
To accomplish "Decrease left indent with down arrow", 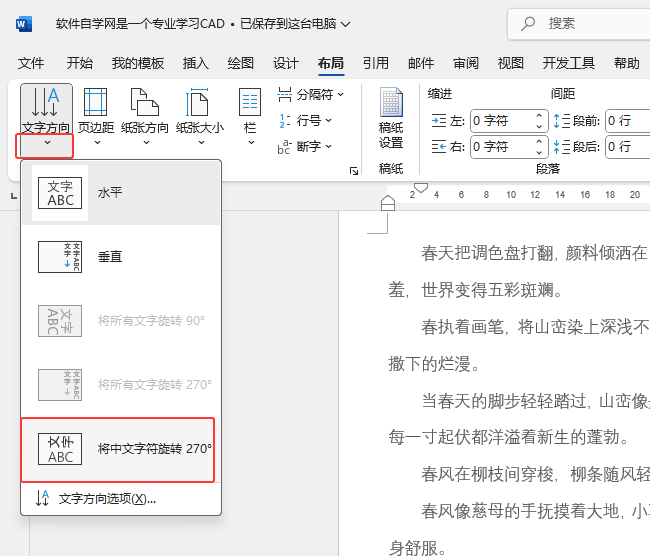I will pyautogui.click(x=539, y=126).
